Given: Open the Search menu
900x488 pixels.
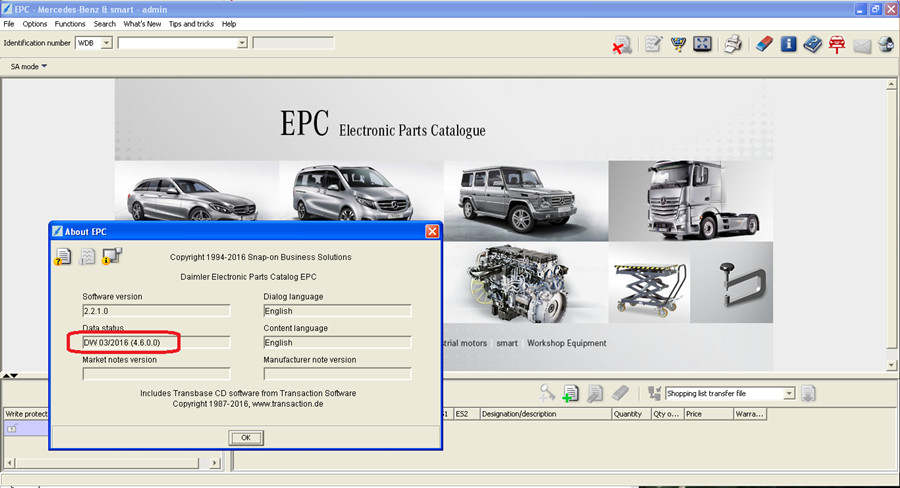Looking at the screenshot, I should [104, 24].
